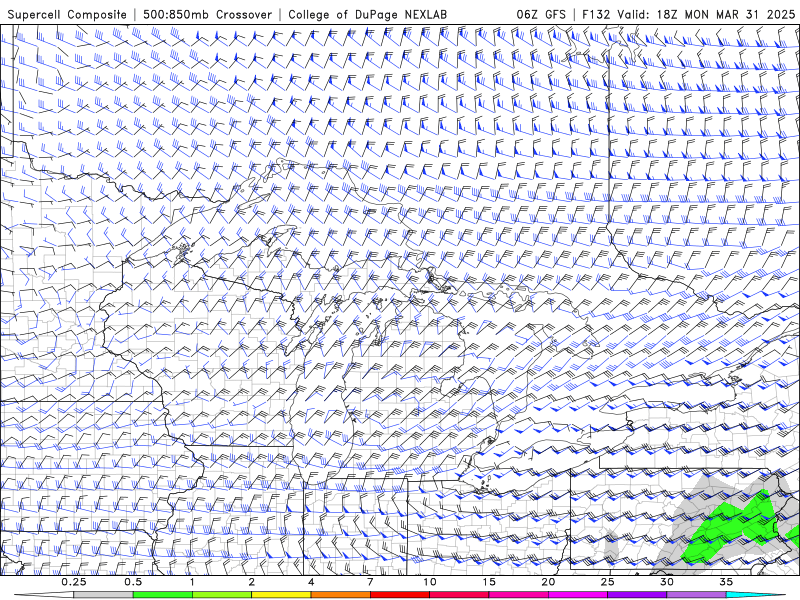Click the legend value '2'
Image resolution: width=800 pixels, height=600 pixels.
click(252, 582)
